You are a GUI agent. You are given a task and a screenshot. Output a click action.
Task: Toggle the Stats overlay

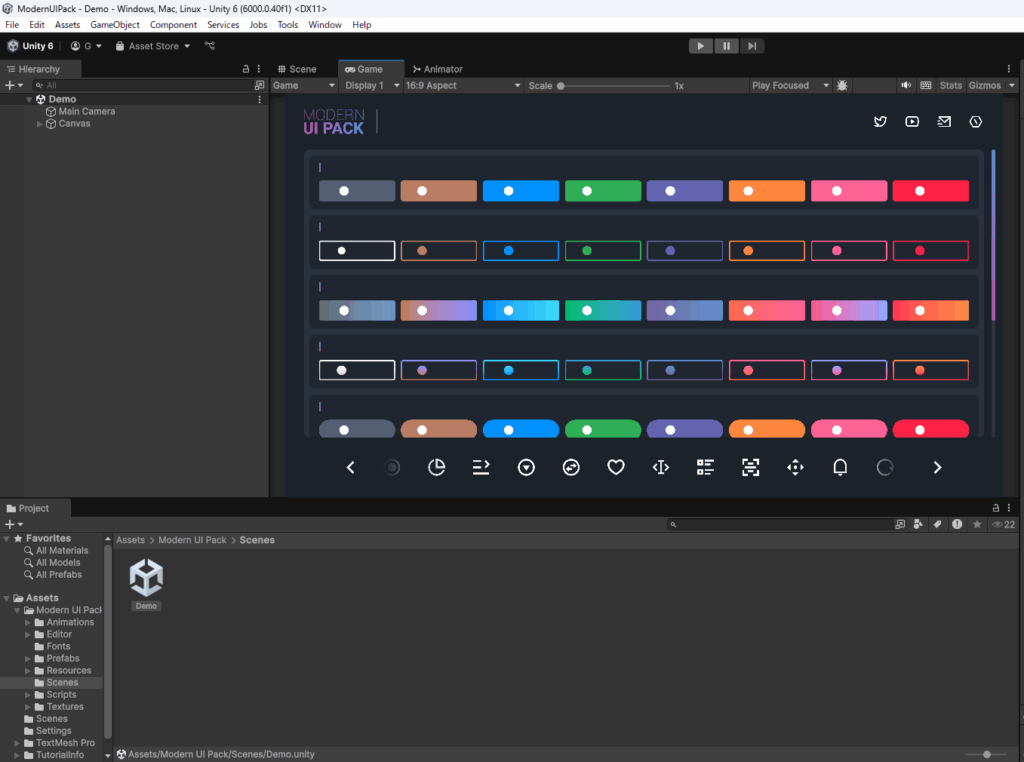950,86
